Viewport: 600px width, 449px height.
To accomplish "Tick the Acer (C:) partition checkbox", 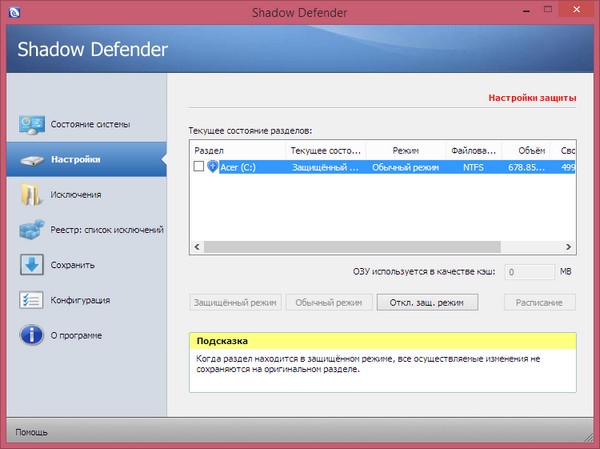I will 198,167.
